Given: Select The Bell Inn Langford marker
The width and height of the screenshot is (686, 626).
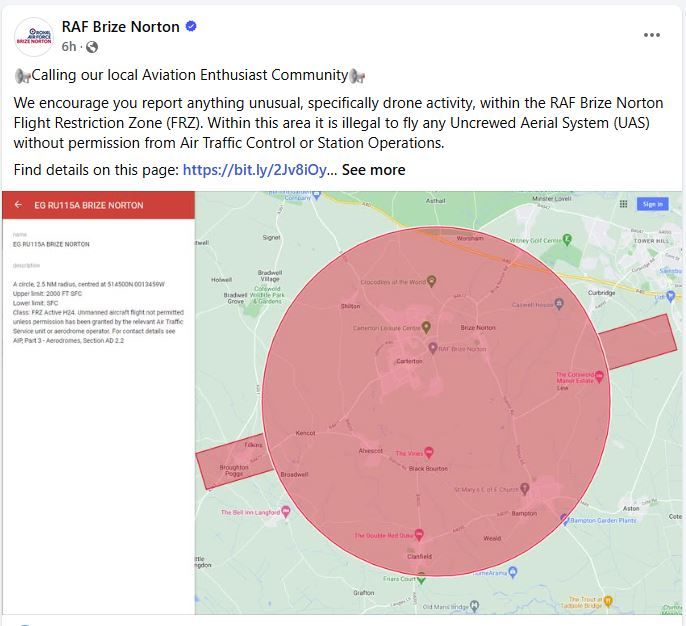Looking at the screenshot, I should click(285, 512).
